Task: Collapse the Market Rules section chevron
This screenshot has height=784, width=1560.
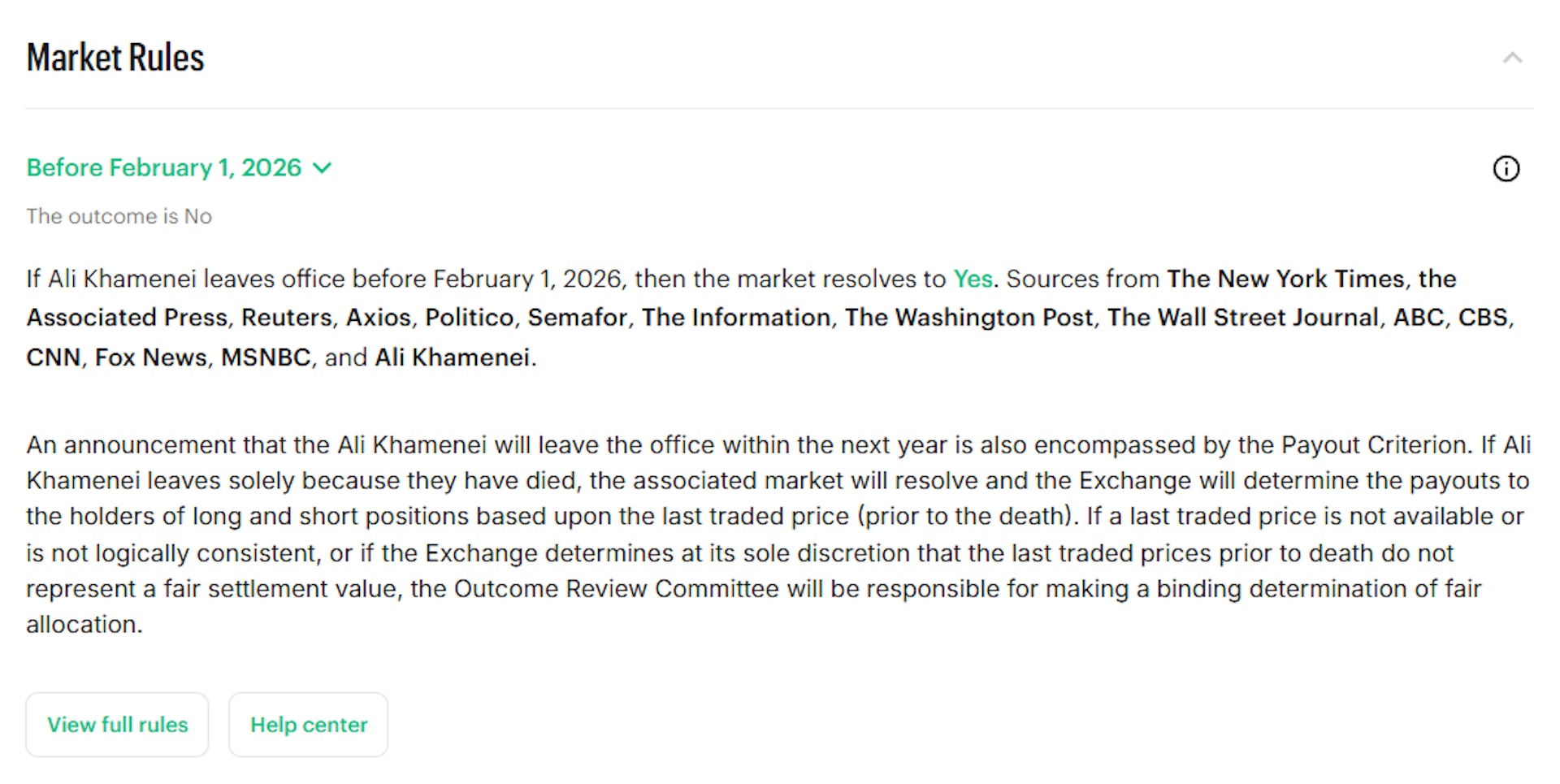Action: (1512, 58)
